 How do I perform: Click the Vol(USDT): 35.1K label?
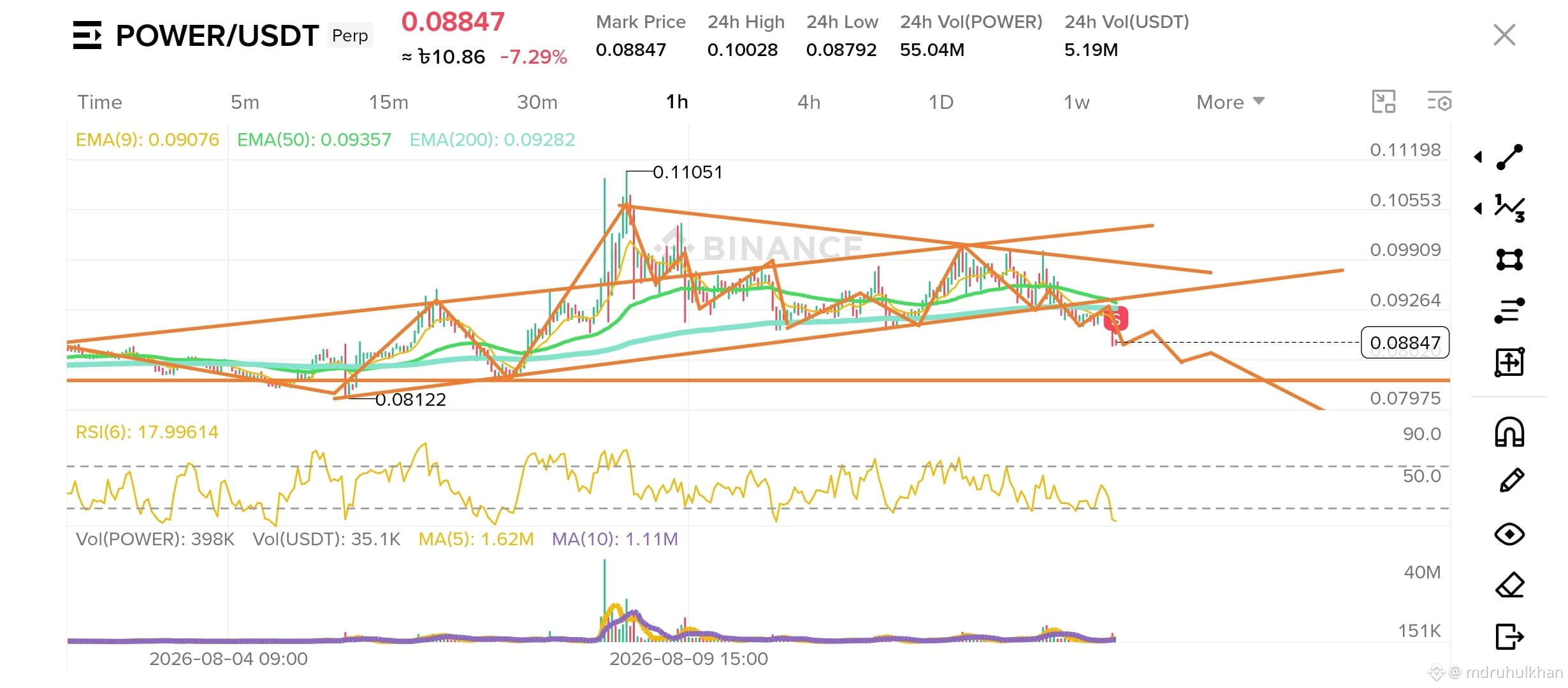pyautogui.click(x=326, y=539)
